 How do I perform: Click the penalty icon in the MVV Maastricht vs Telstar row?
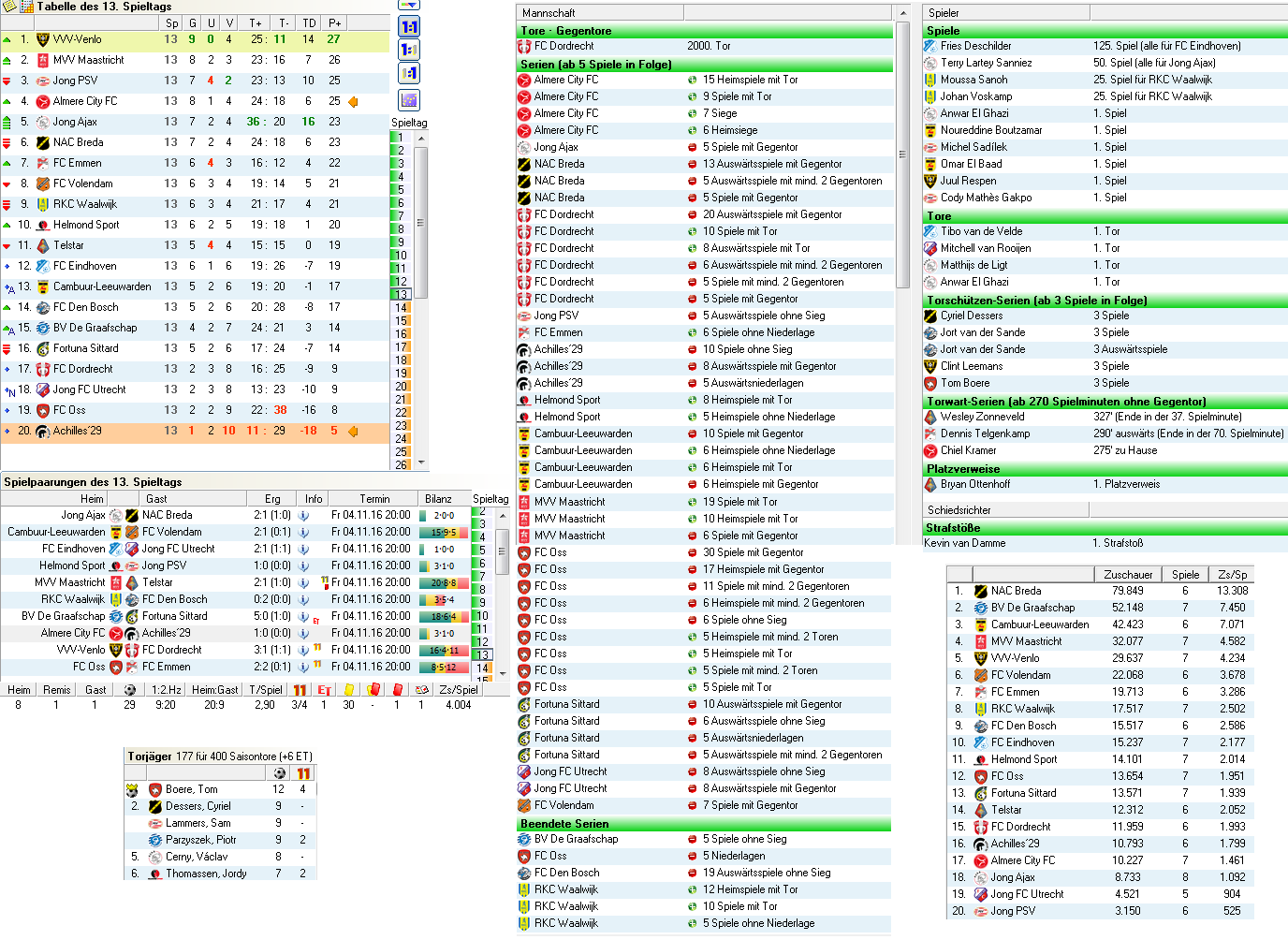point(324,581)
